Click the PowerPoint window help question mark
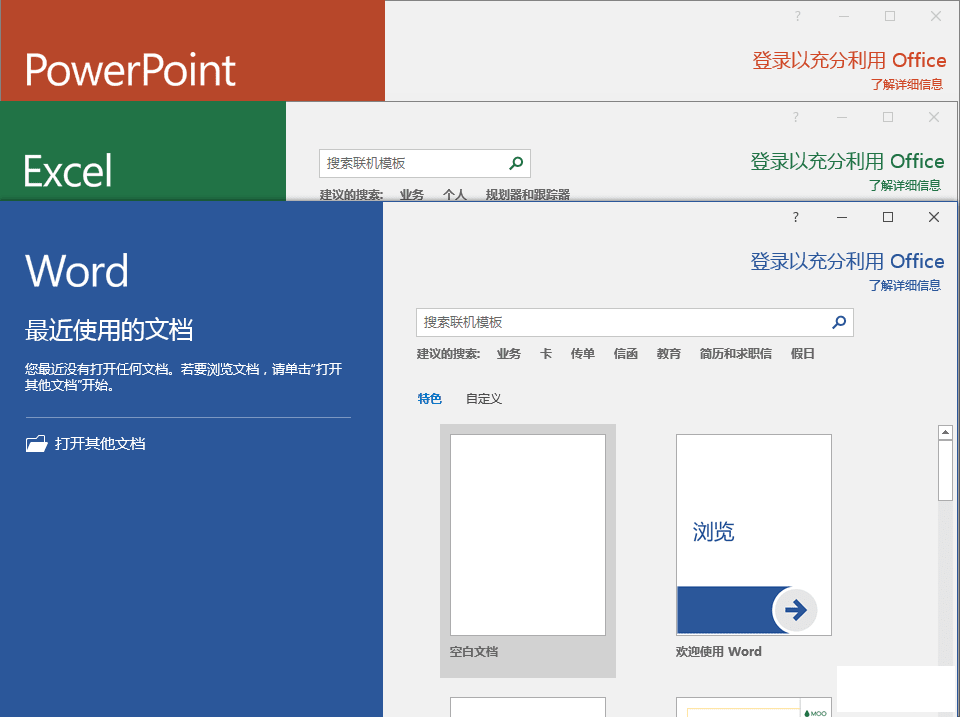Image resolution: width=960 pixels, height=717 pixels. 797,16
